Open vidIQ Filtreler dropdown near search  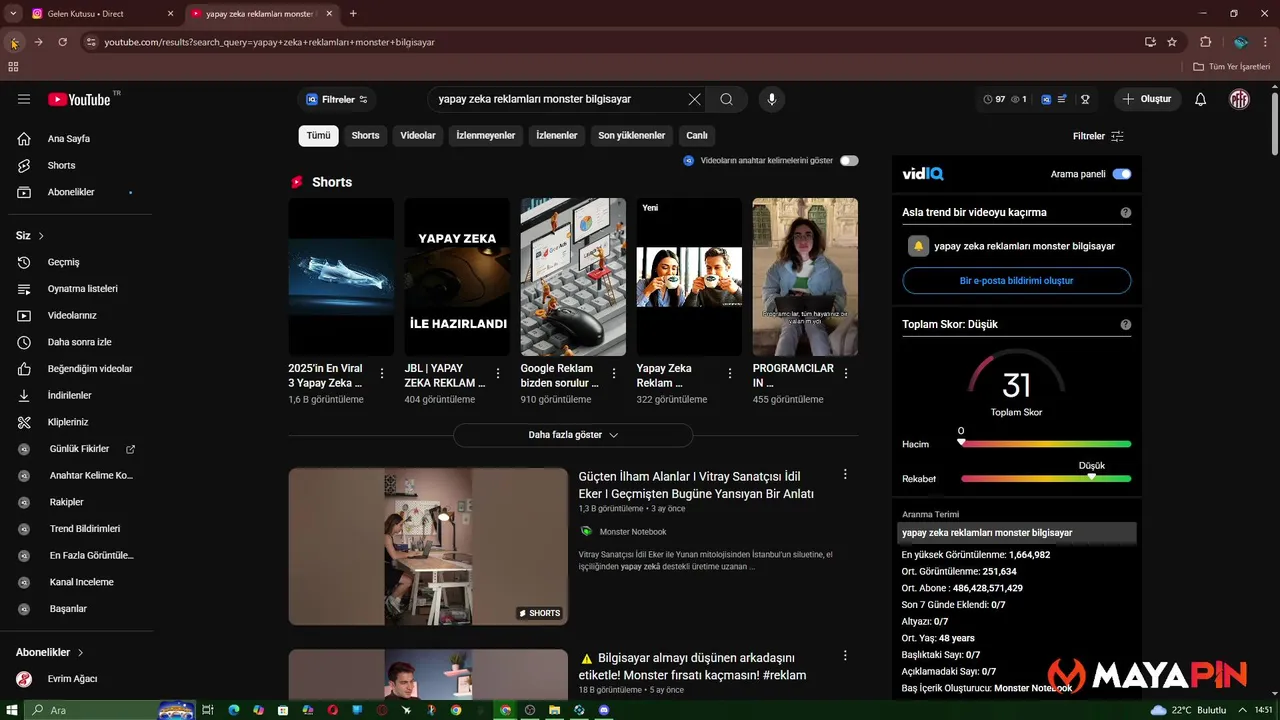point(337,99)
